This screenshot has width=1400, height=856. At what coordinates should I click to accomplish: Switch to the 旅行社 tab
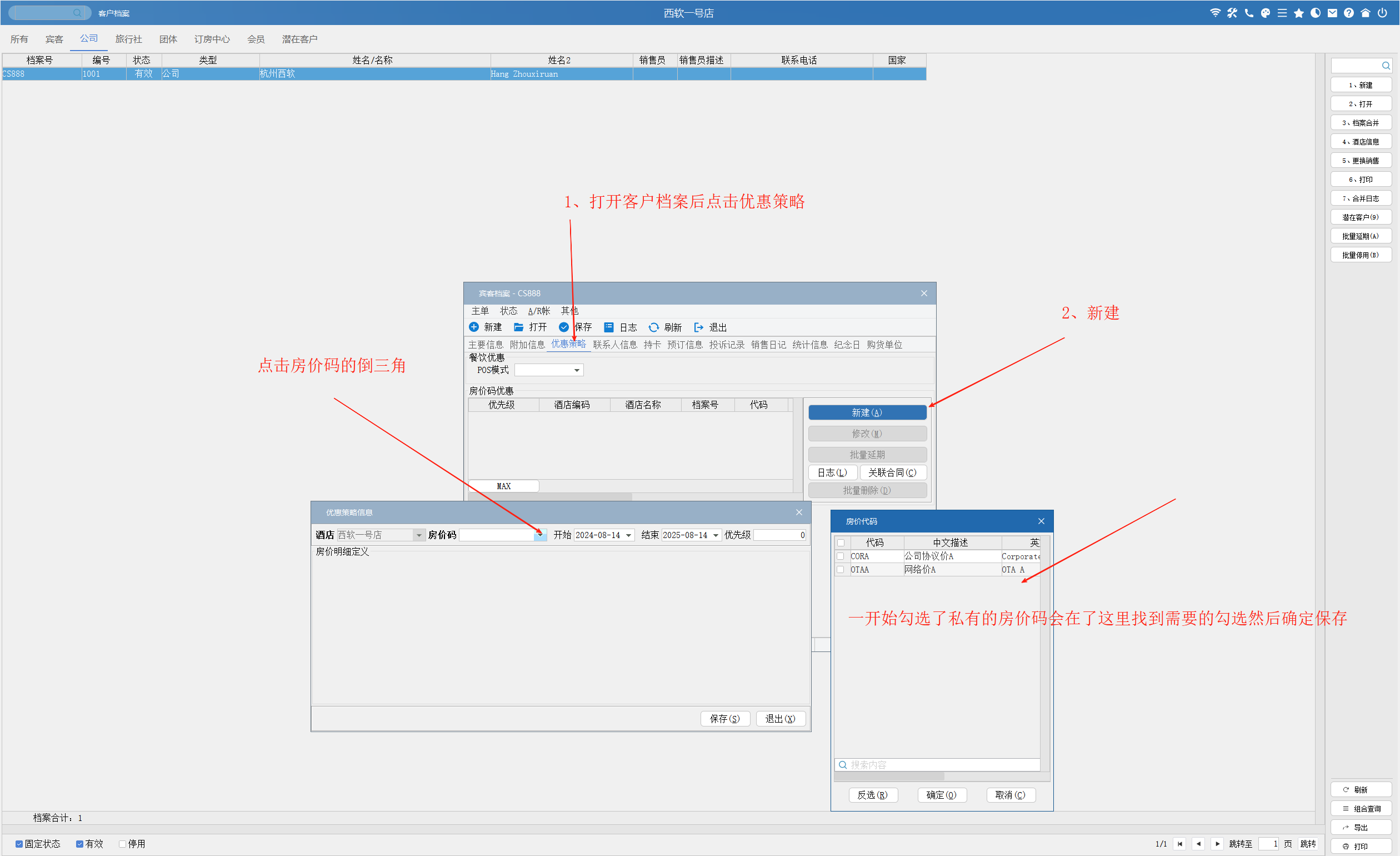click(x=128, y=39)
